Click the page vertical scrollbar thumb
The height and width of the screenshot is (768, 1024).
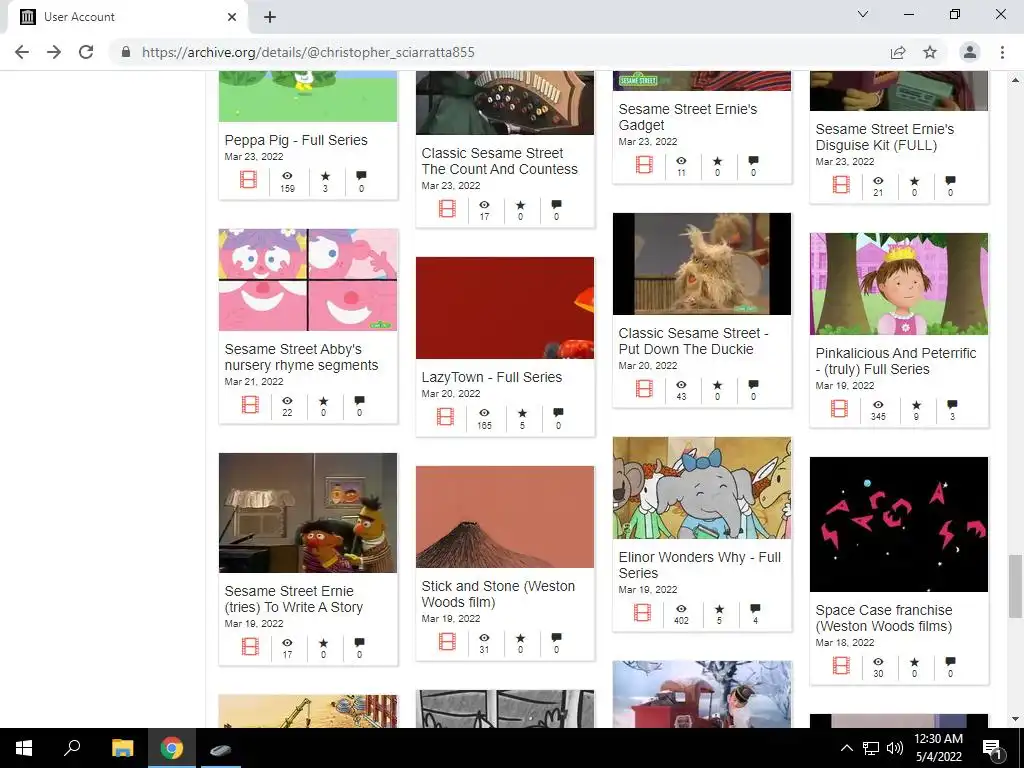pyautogui.click(x=1015, y=586)
